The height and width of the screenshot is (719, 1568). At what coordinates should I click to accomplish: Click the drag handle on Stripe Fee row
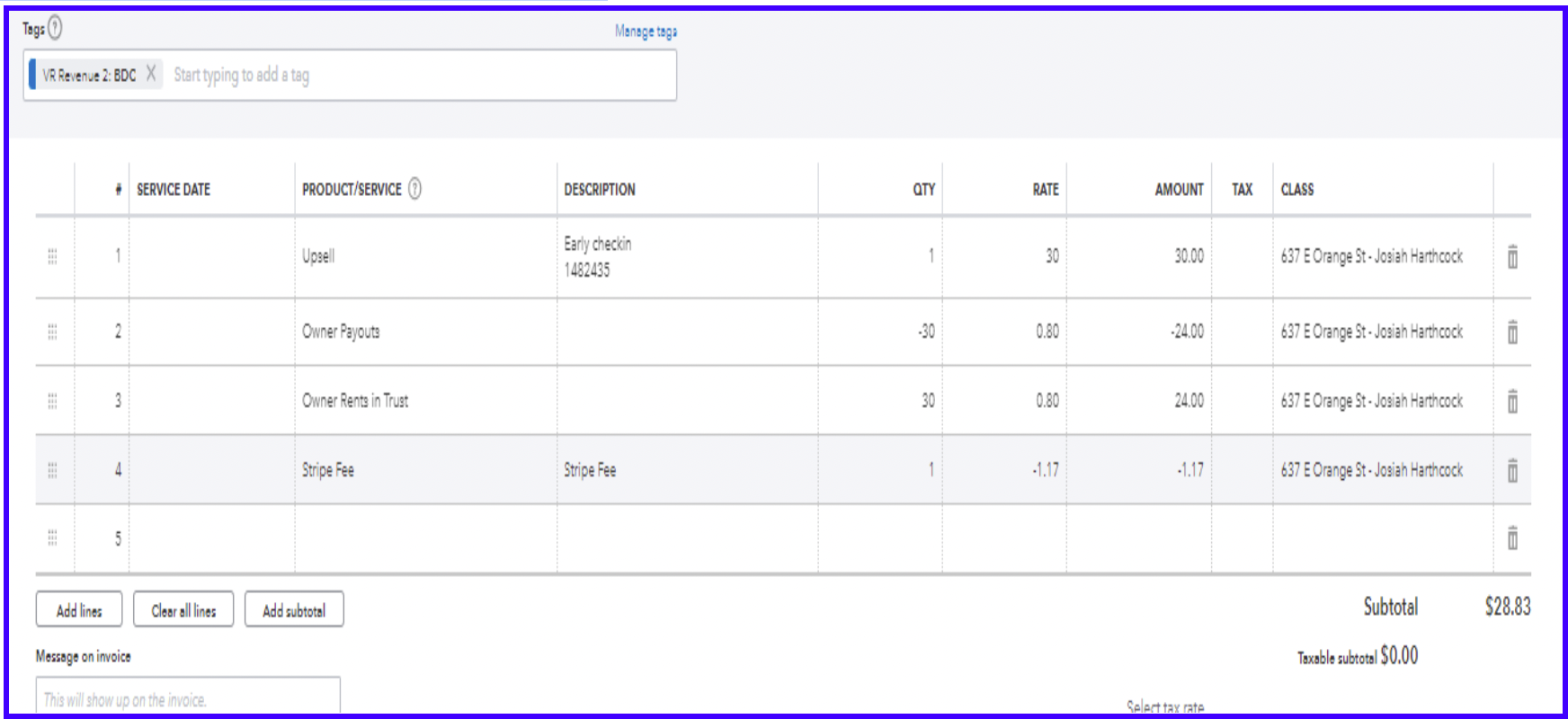[x=52, y=470]
